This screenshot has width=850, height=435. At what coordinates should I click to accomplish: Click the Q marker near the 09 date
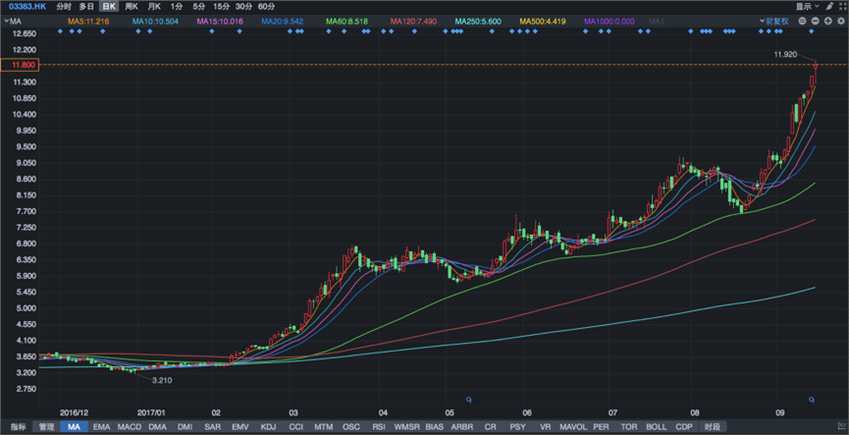coord(812,400)
